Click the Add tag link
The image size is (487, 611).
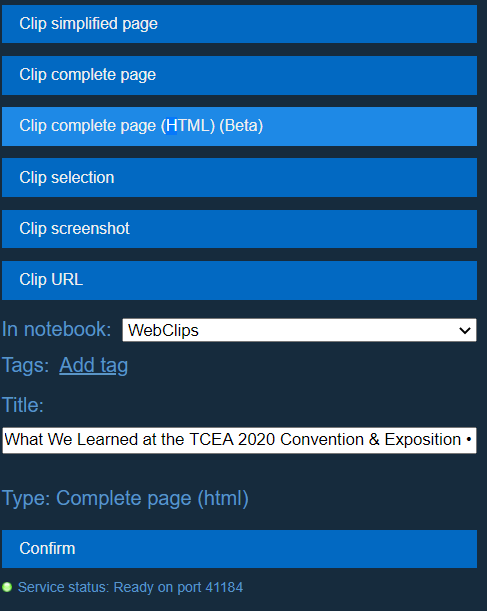coord(94,366)
